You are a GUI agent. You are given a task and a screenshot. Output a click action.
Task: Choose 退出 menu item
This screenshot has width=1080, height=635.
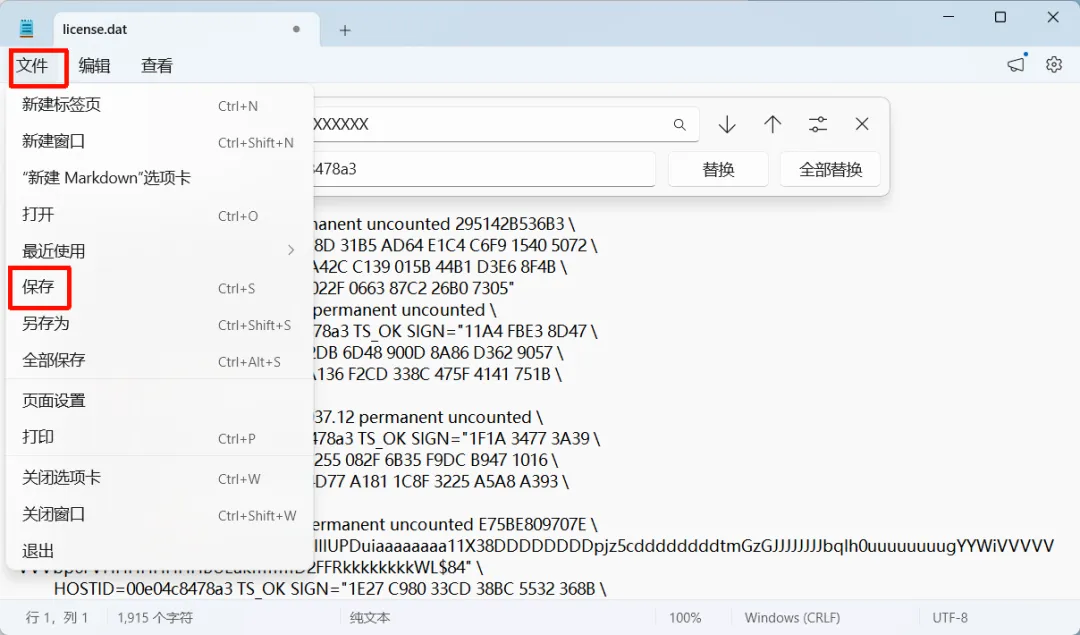coord(160,551)
